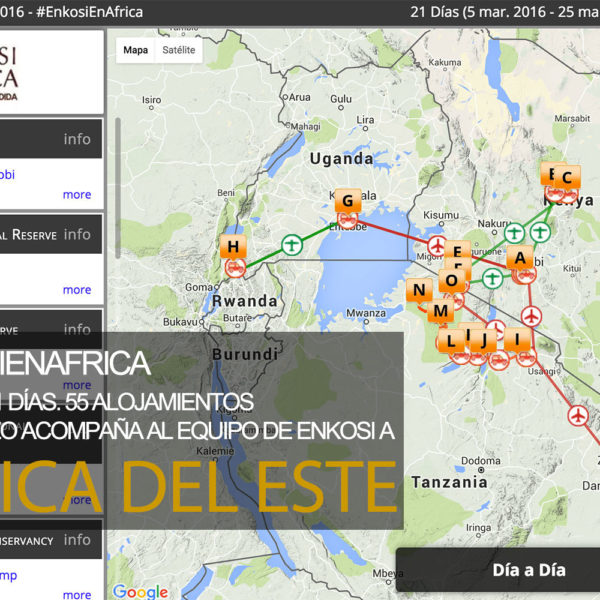Select map marker H near Goma
This screenshot has width=600, height=600.
(233, 247)
